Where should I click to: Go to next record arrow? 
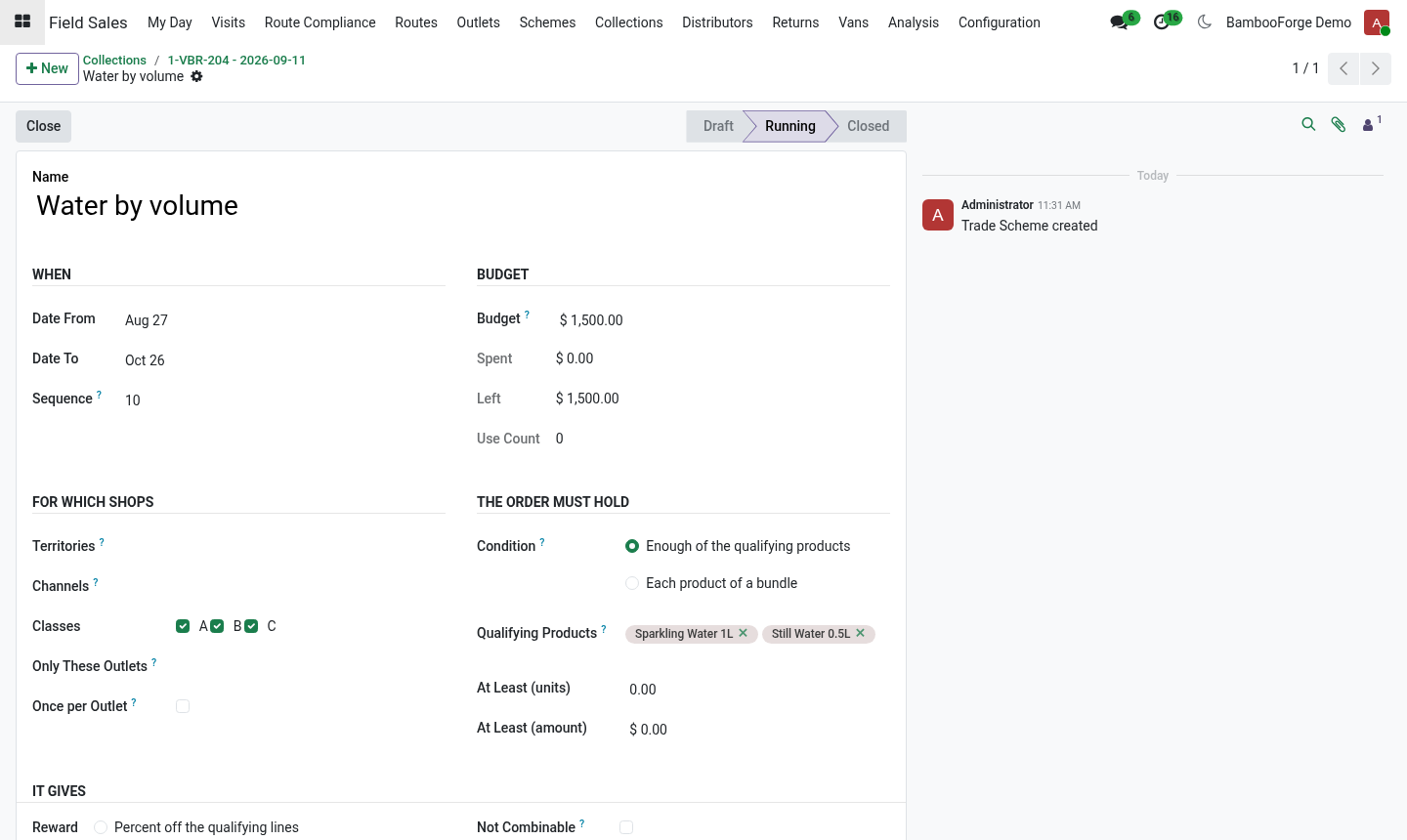click(x=1376, y=68)
